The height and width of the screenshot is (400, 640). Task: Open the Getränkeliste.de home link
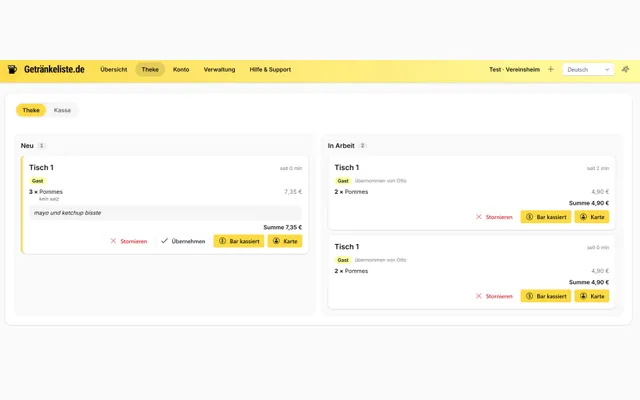click(x=54, y=69)
